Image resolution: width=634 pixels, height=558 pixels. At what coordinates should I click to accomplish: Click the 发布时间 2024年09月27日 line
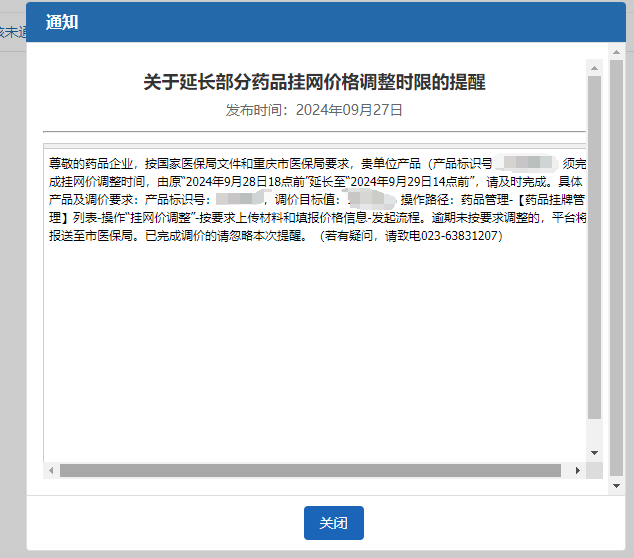[314, 110]
